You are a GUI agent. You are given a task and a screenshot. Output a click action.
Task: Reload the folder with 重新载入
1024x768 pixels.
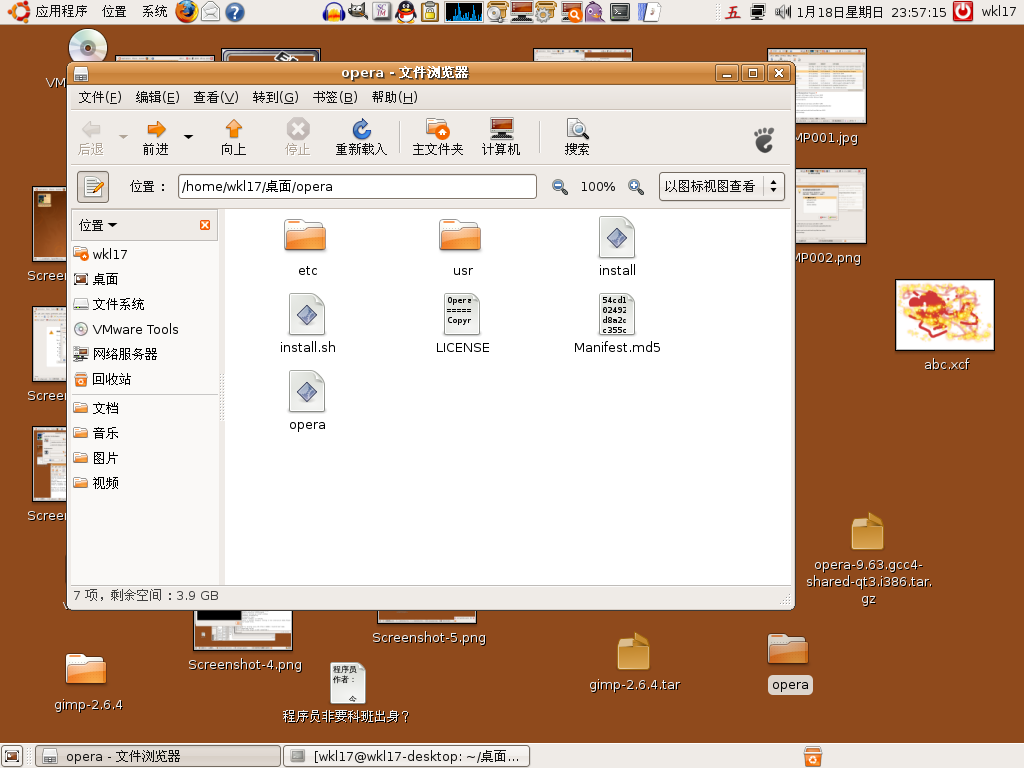pos(361,138)
